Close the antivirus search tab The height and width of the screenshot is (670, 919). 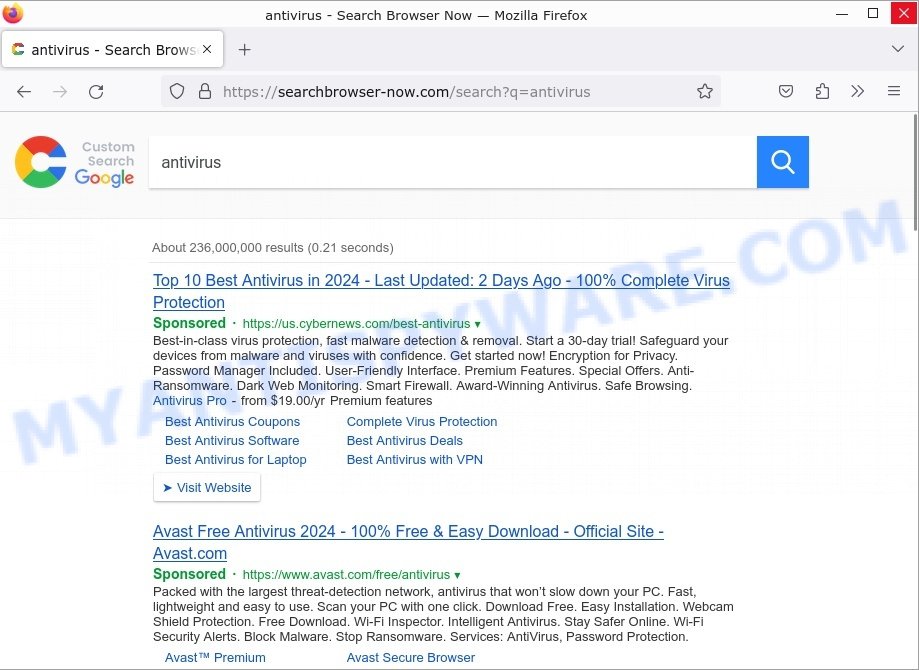click(207, 49)
